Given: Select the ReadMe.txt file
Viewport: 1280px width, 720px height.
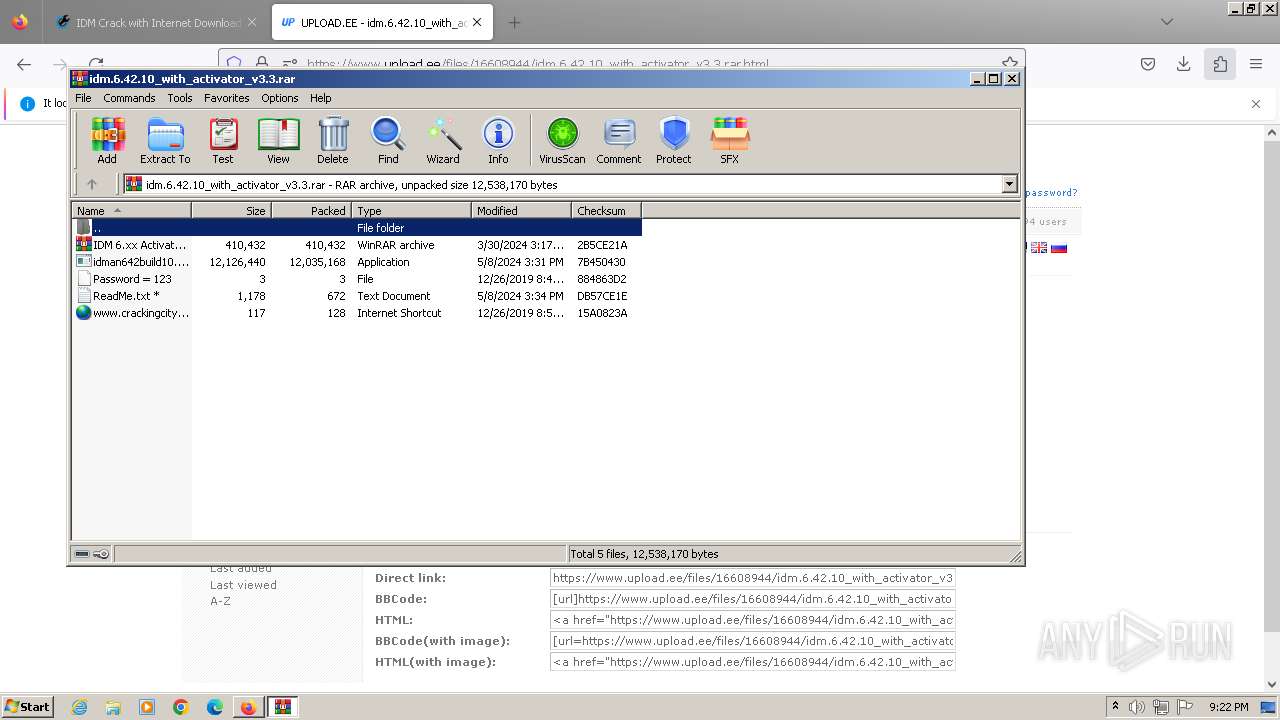Looking at the screenshot, I should click(x=357, y=296).
